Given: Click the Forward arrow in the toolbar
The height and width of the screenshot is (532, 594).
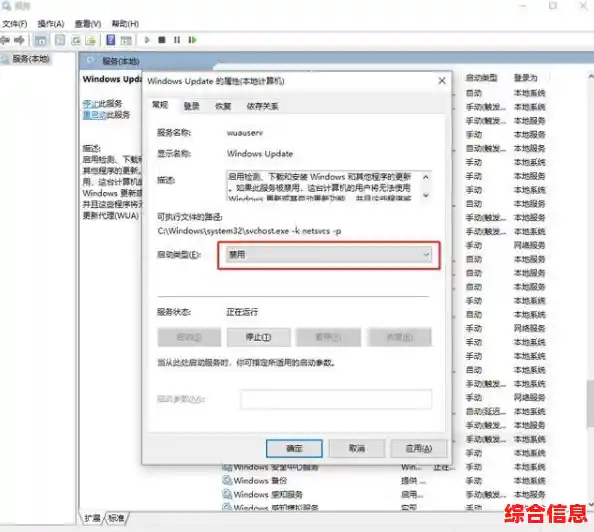Looking at the screenshot, I should click(19, 40).
